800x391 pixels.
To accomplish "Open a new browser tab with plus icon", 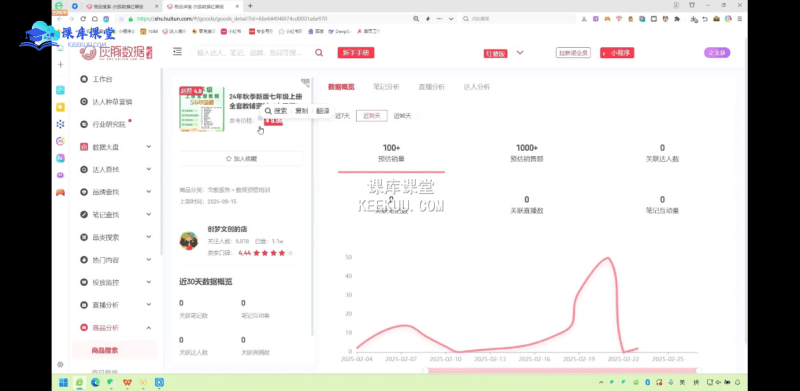I will [250, 6].
